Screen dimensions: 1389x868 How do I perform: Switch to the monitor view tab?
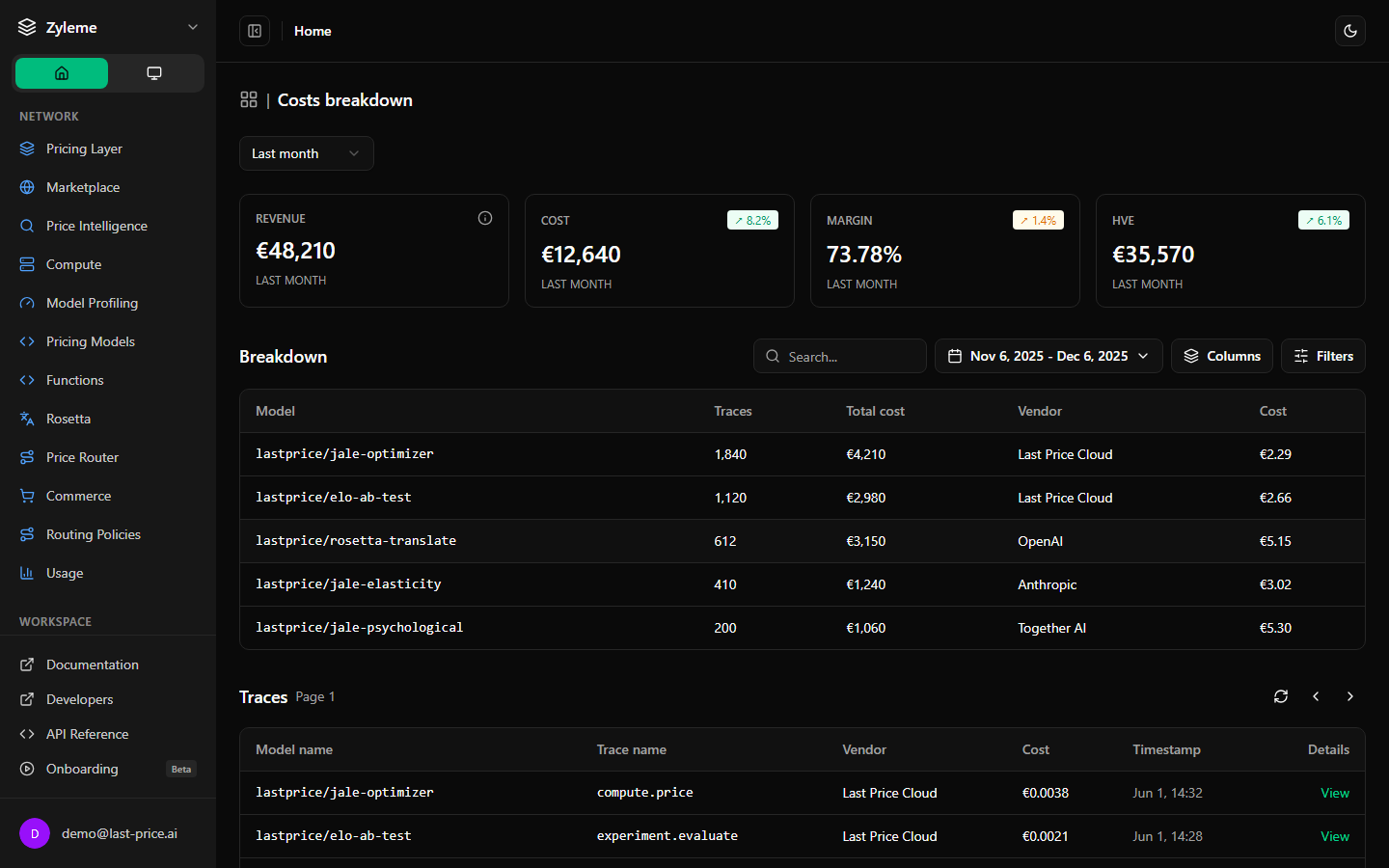click(154, 73)
